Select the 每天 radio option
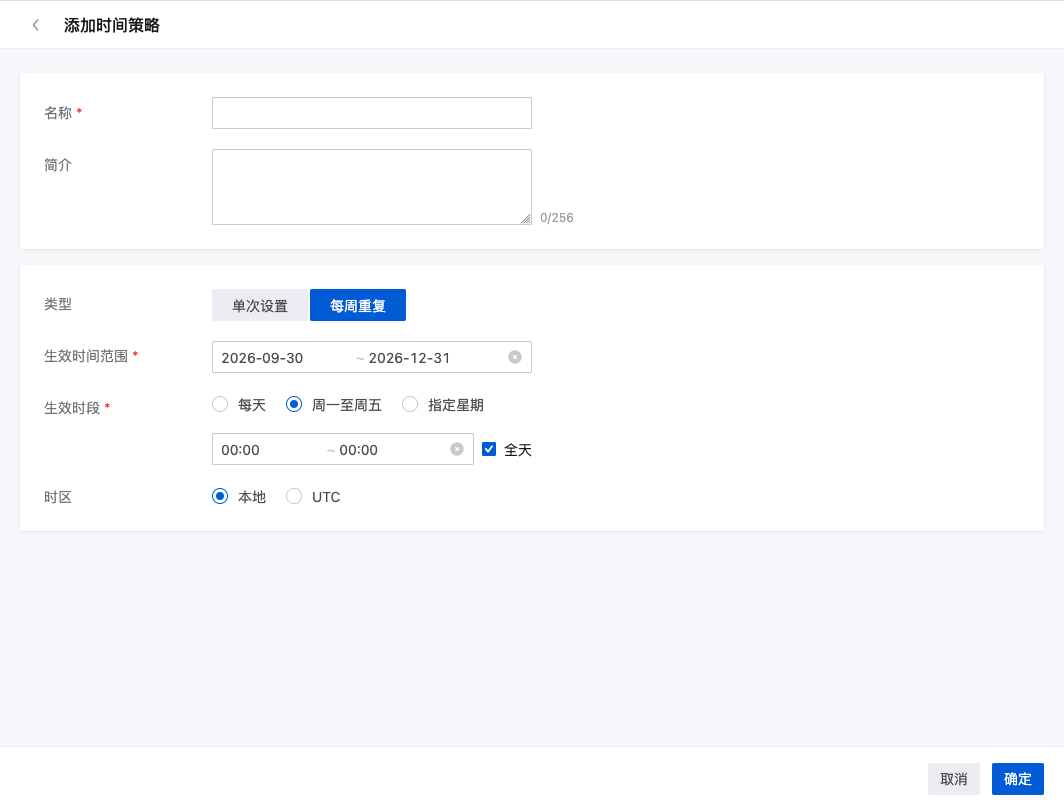This screenshot has width=1064, height=810. click(220, 404)
